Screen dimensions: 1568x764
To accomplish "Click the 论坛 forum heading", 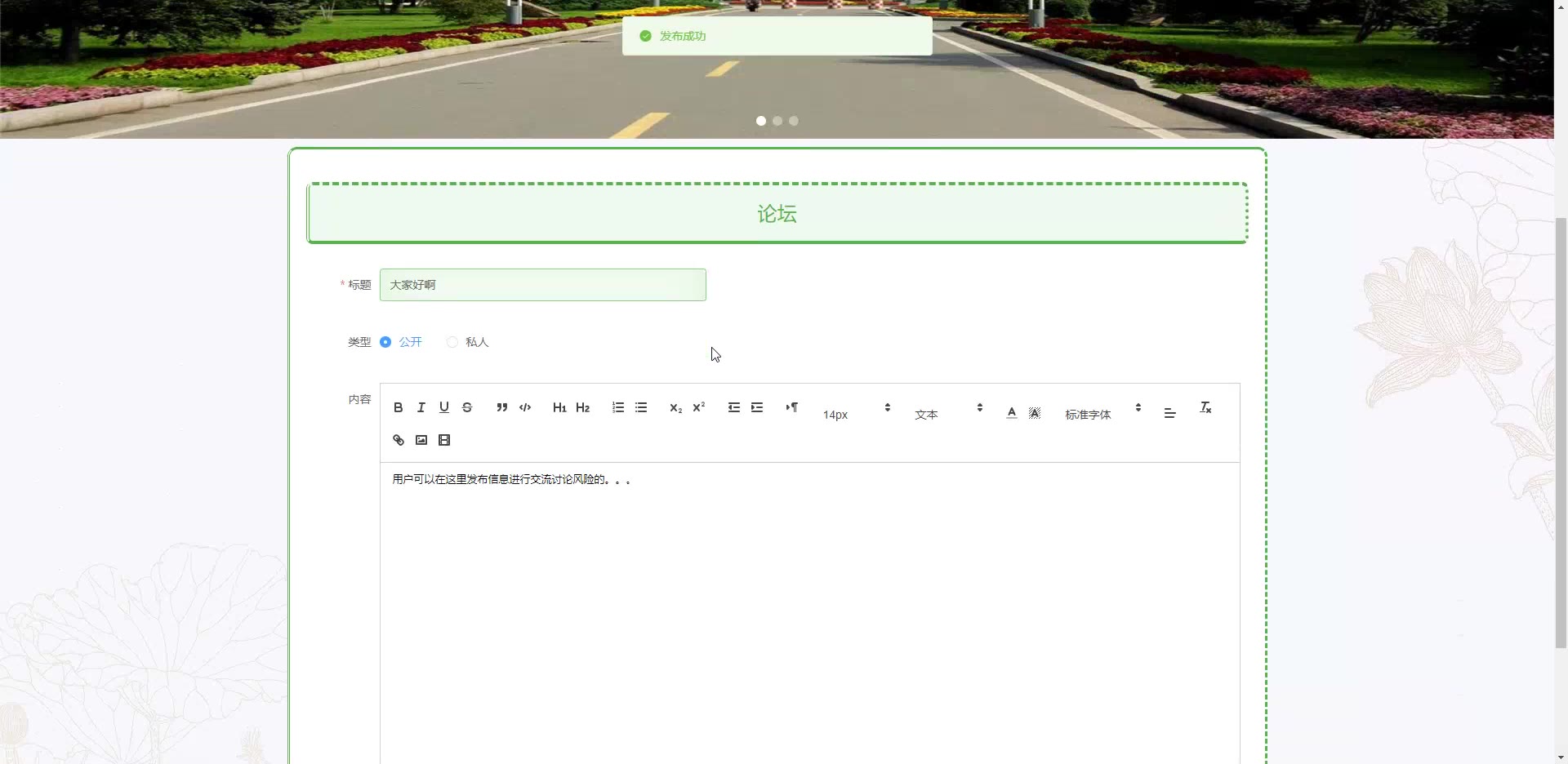I will click(777, 214).
